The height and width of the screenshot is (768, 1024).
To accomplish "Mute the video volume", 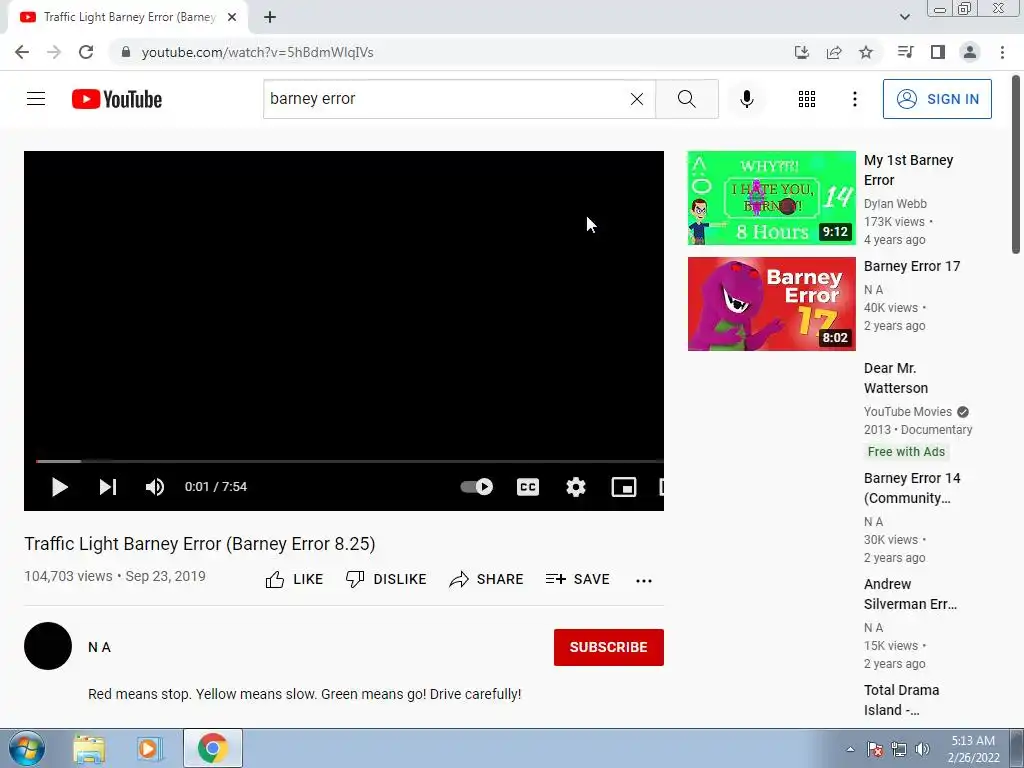I will pyautogui.click(x=155, y=487).
